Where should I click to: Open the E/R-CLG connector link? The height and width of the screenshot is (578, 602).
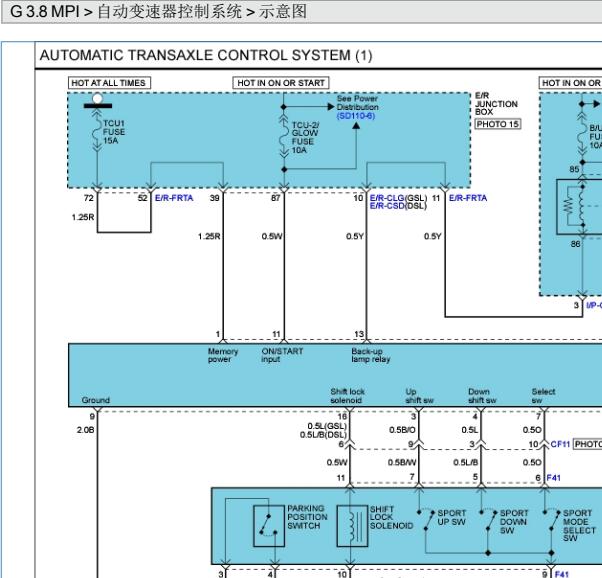click(387, 198)
